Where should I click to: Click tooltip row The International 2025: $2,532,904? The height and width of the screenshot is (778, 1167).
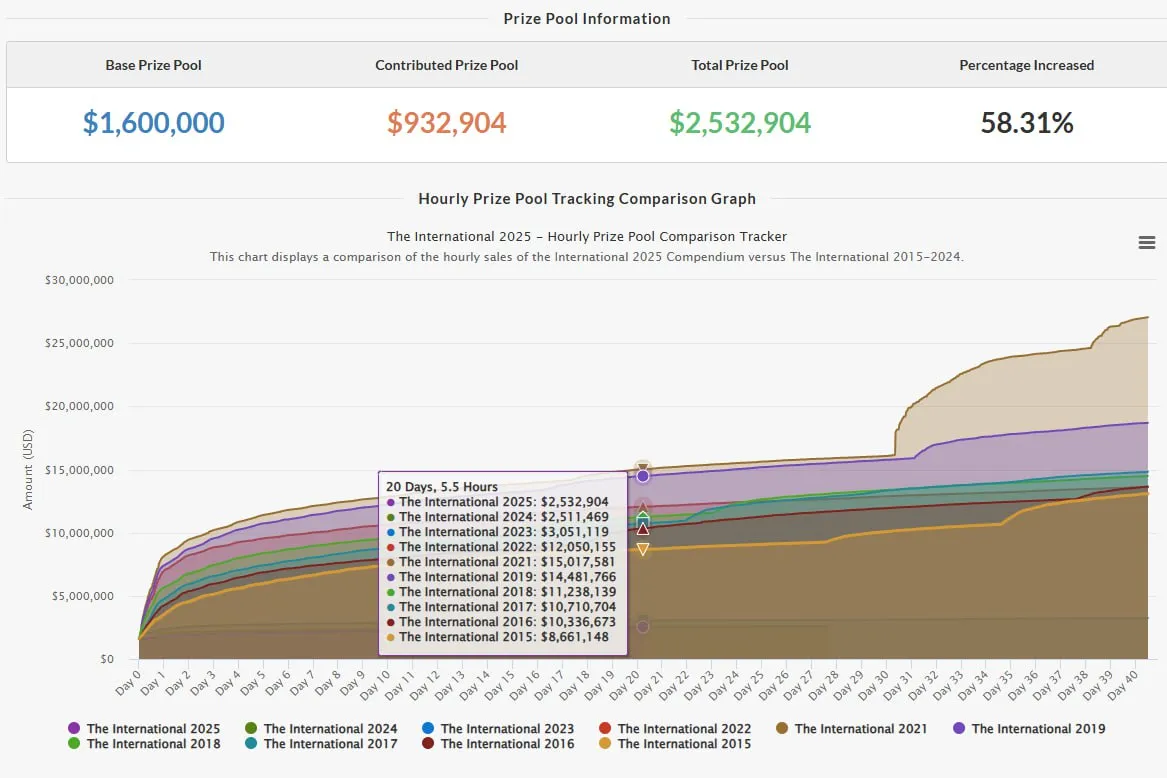point(497,502)
